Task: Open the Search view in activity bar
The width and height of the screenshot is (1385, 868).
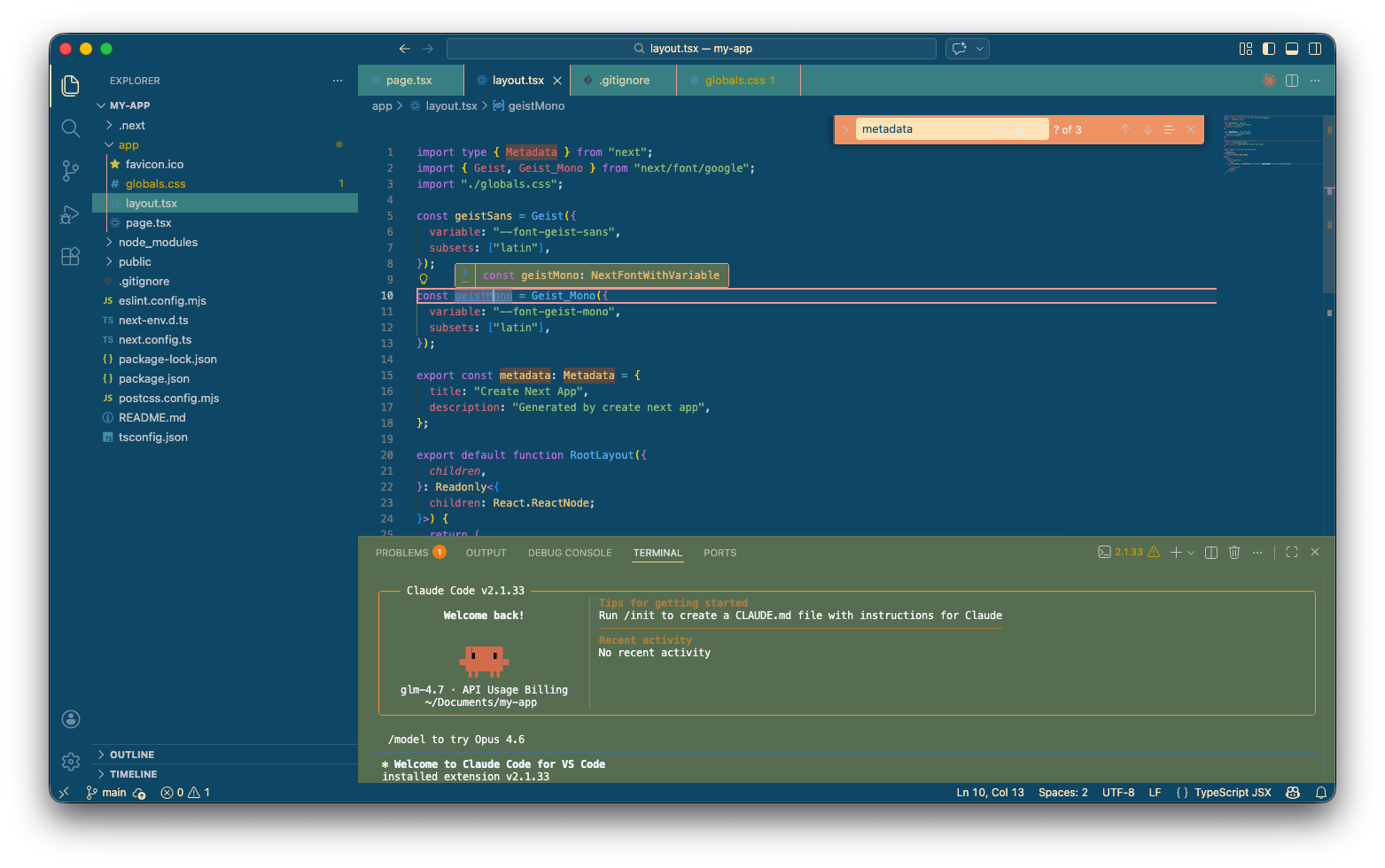Action: [71, 128]
